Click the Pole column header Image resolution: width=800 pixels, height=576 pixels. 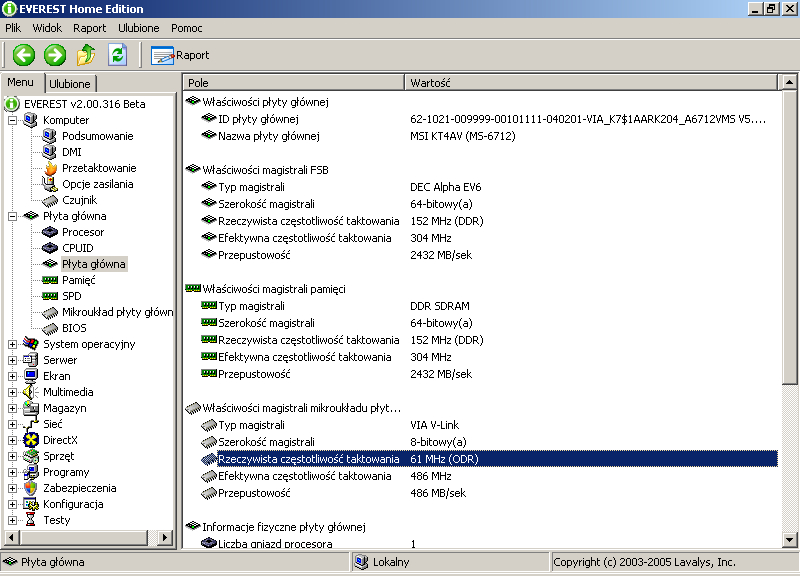point(293,83)
